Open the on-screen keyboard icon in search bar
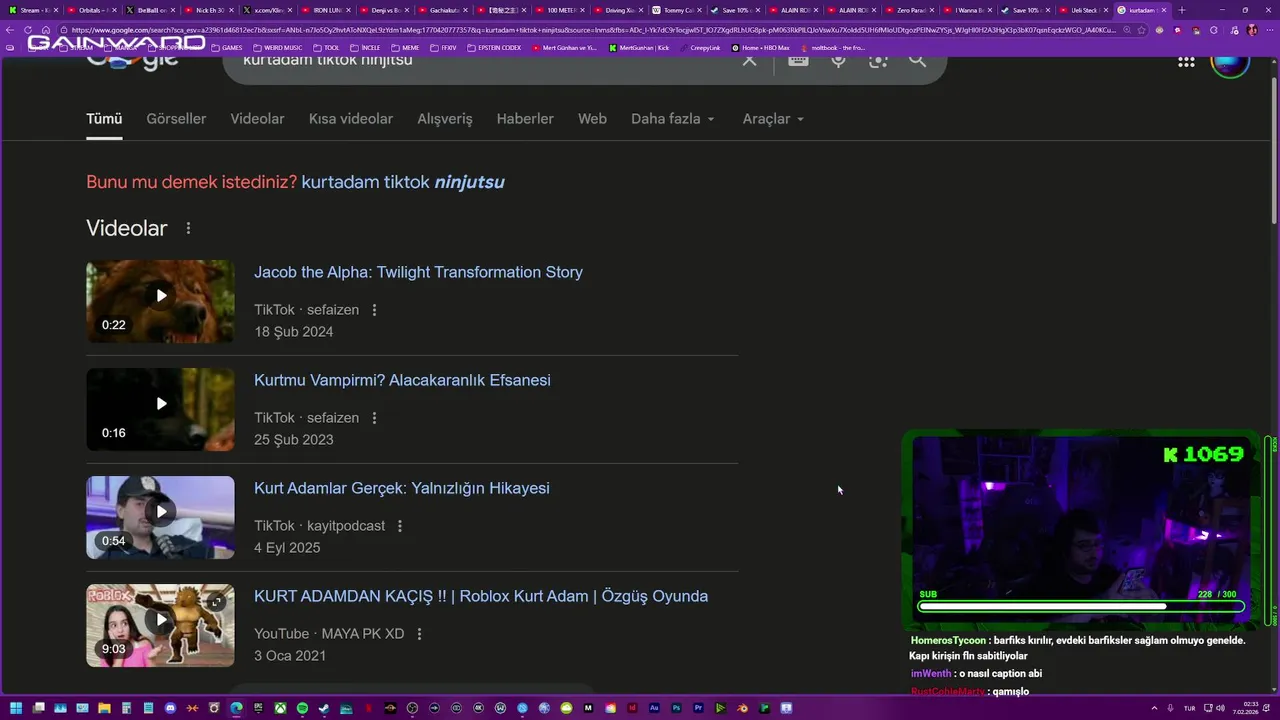This screenshot has height=720, width=1280. (x=798, y=60)
